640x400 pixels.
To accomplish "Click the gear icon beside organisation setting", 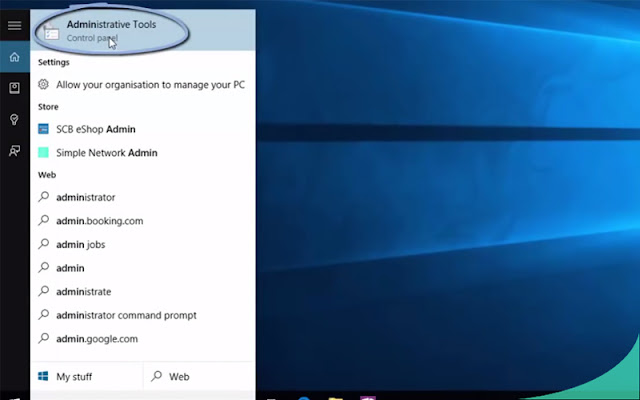I will [x=43, y=84].
